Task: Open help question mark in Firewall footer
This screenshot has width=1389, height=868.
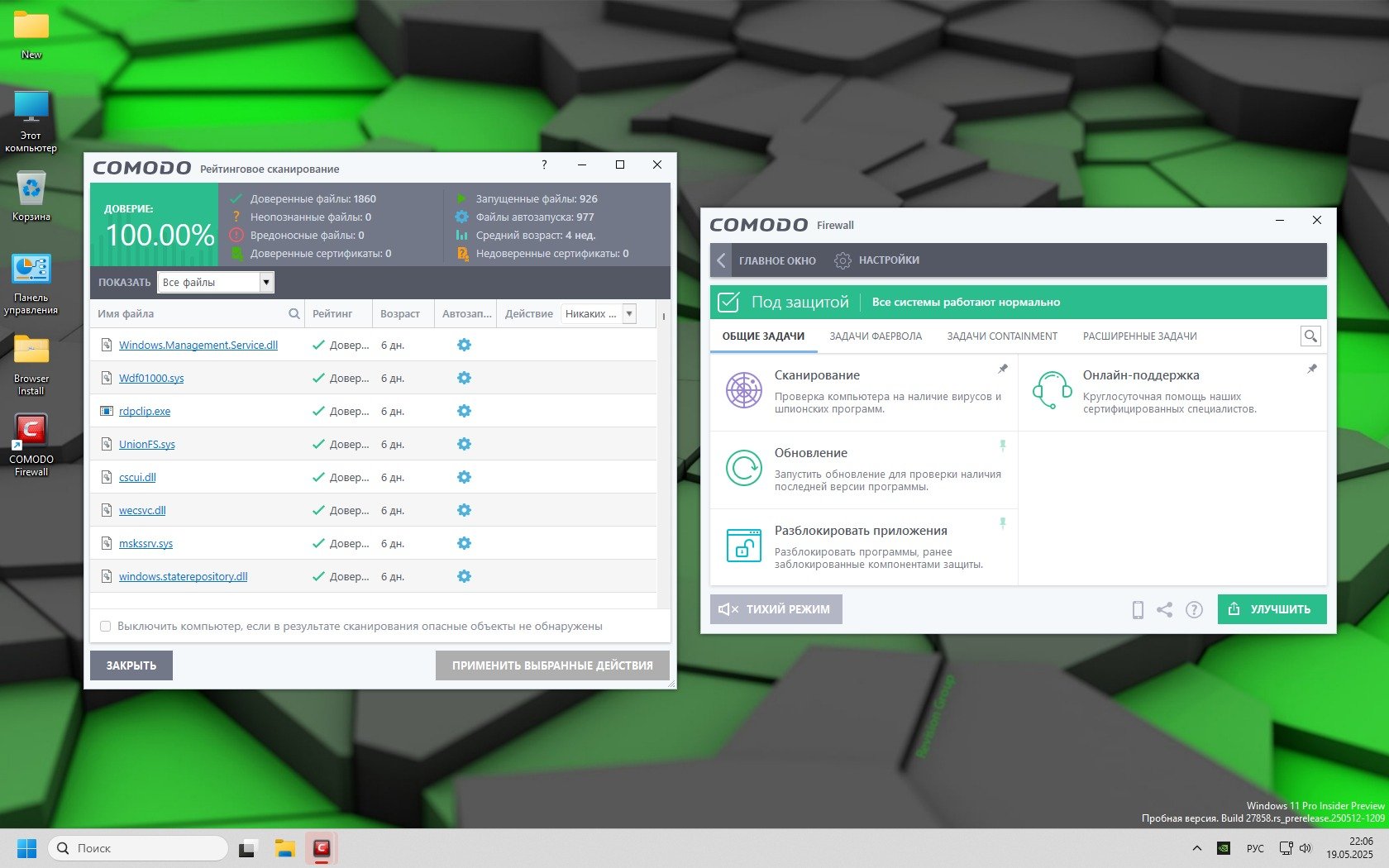Action: (1194, 610)
